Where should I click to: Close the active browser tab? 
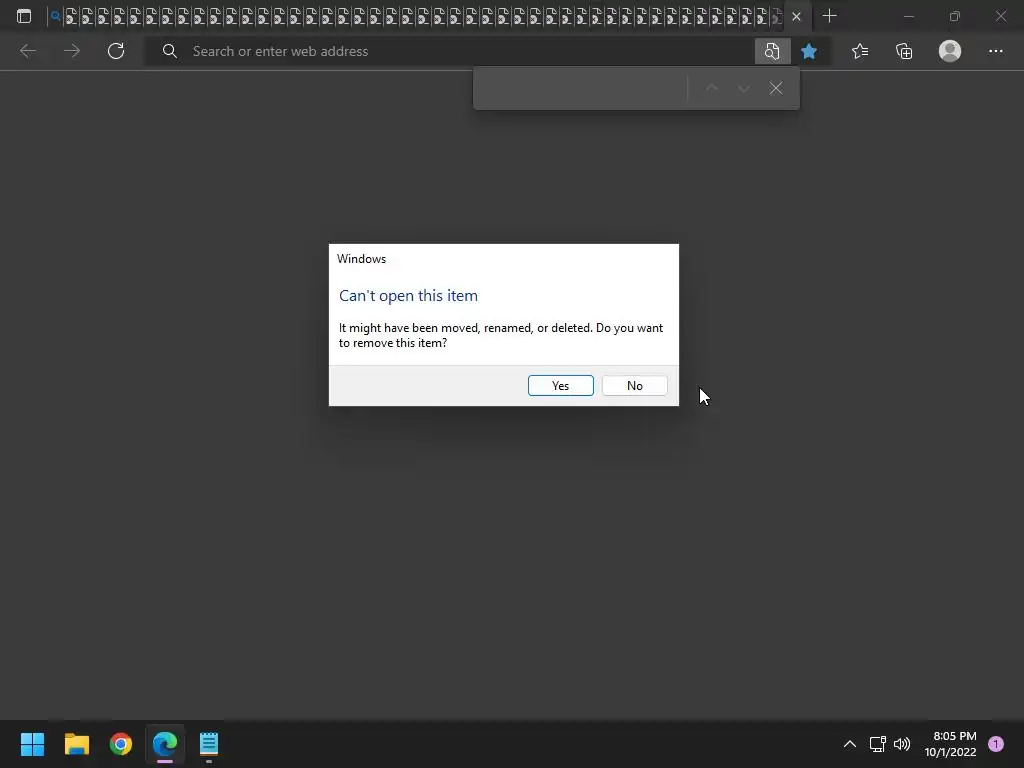pyautogui.click(x=796, y=17)
